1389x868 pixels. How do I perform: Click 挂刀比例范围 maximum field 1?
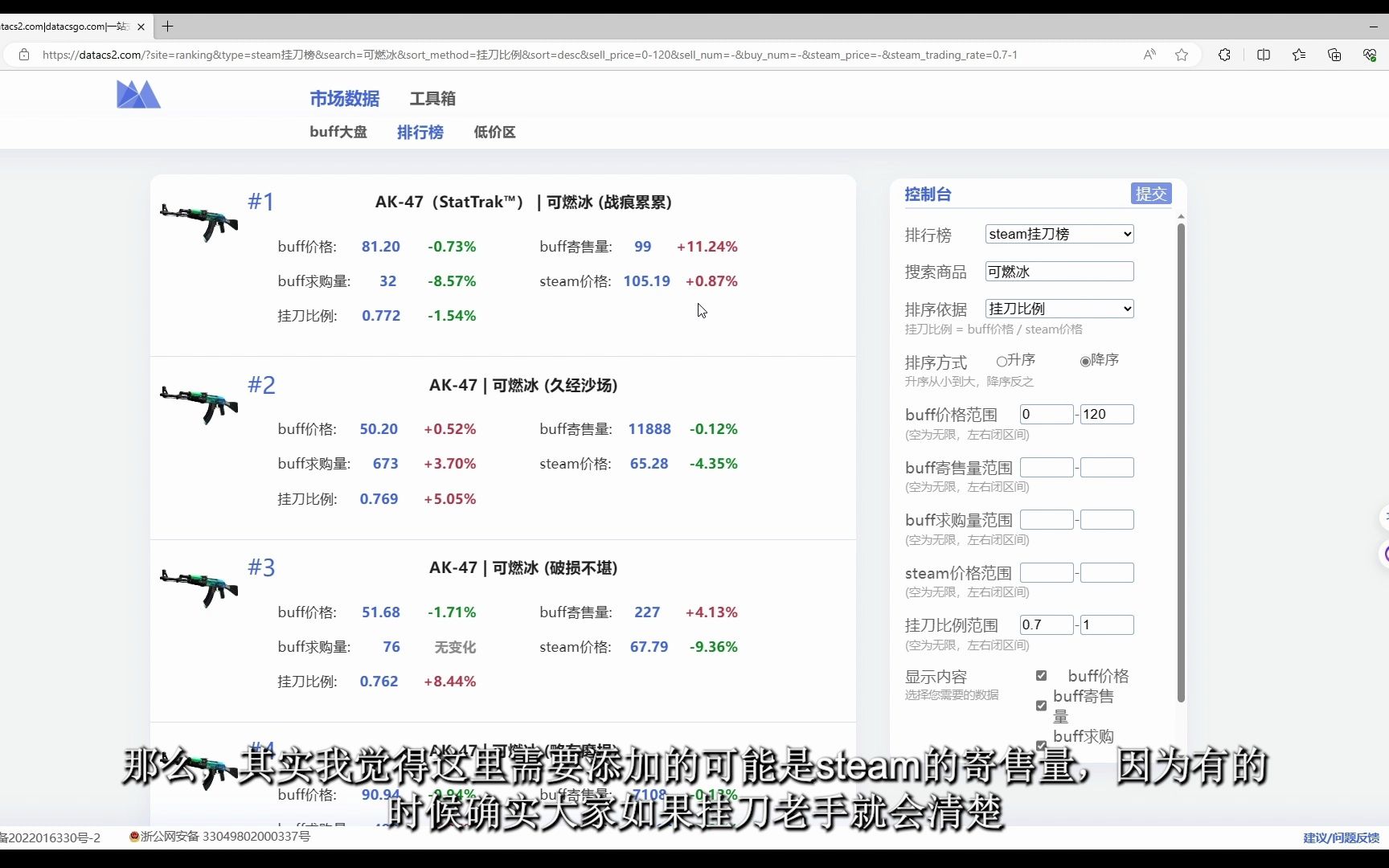tap(1107, 624)
